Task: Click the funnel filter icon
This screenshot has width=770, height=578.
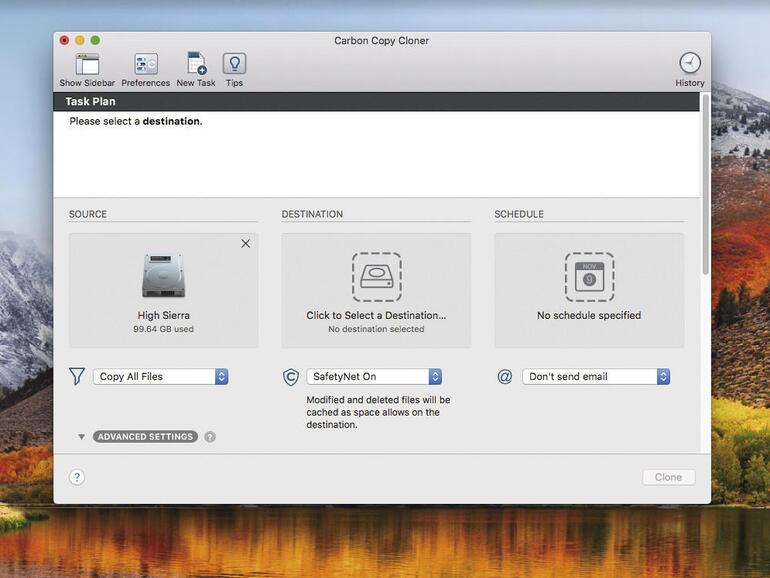Action: coord(77,377)
